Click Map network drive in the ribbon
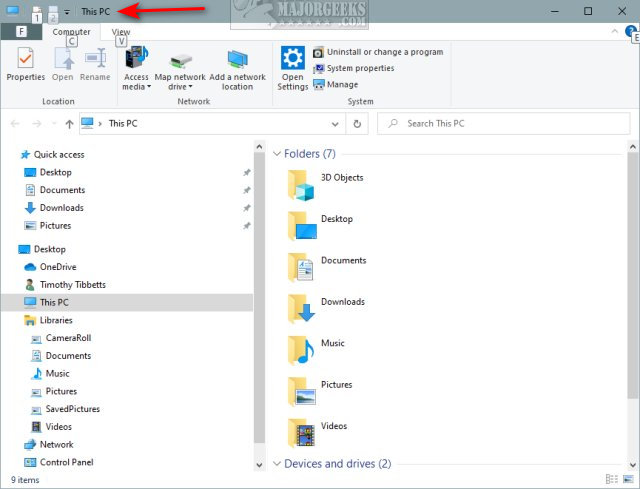The height and width of the screenshot is (489, 640). (x=180, y=71)
